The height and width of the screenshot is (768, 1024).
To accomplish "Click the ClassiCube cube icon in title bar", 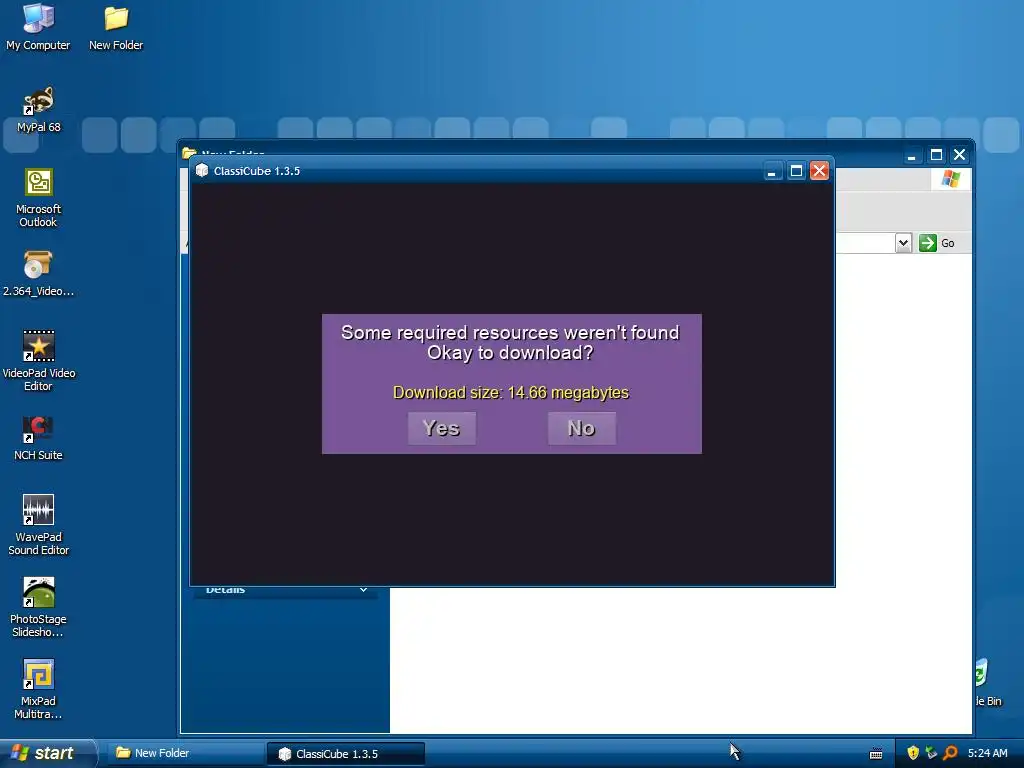I will point(202,170).
